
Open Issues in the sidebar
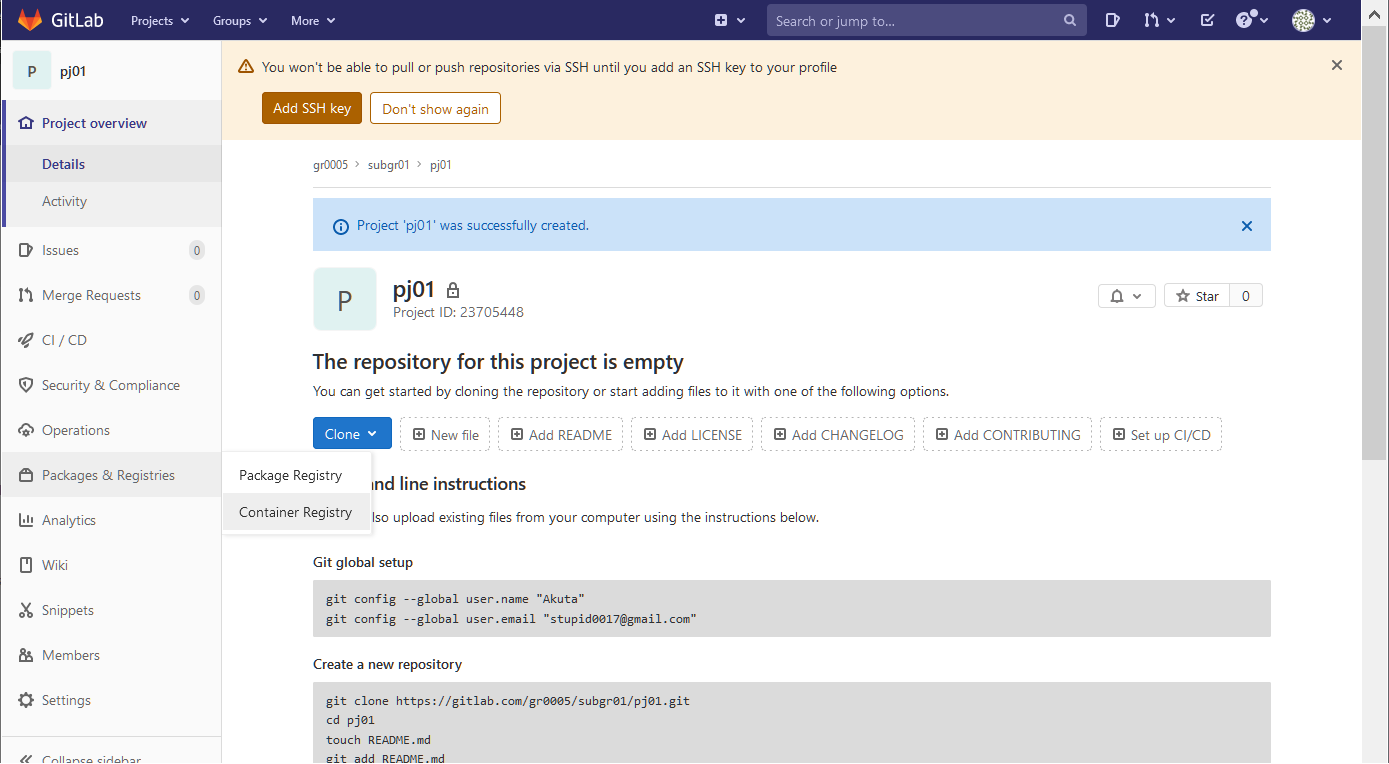(x=111, y=250)
